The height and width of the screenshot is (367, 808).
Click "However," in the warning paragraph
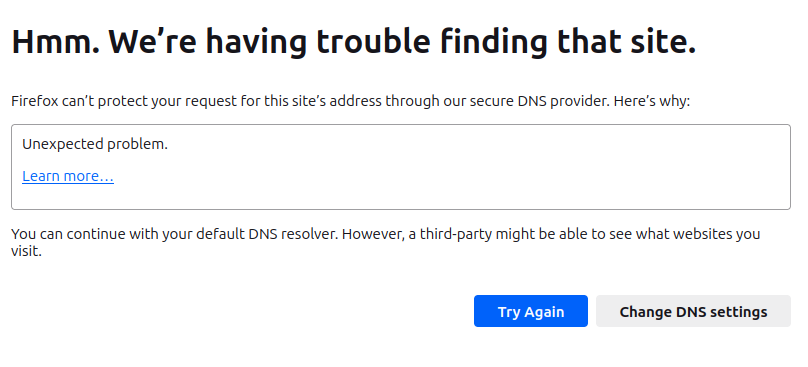(x=373, y=234)
